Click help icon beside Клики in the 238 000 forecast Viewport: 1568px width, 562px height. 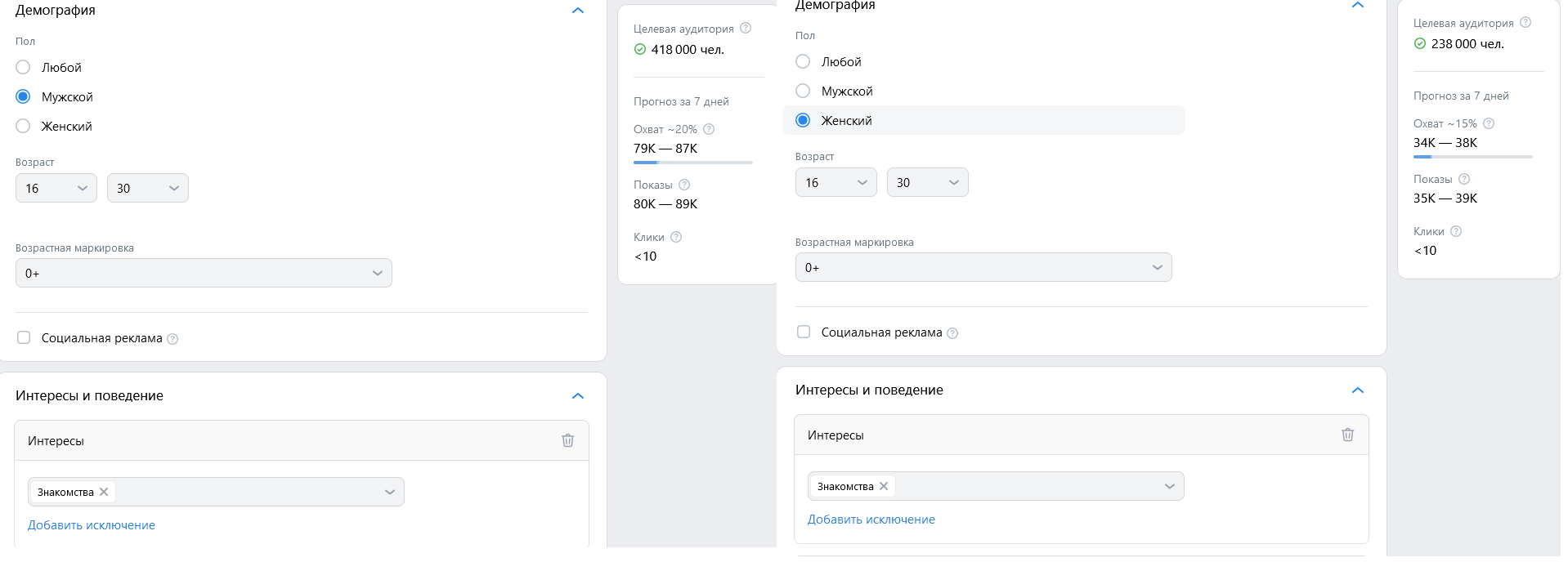tap(1456, 231)
